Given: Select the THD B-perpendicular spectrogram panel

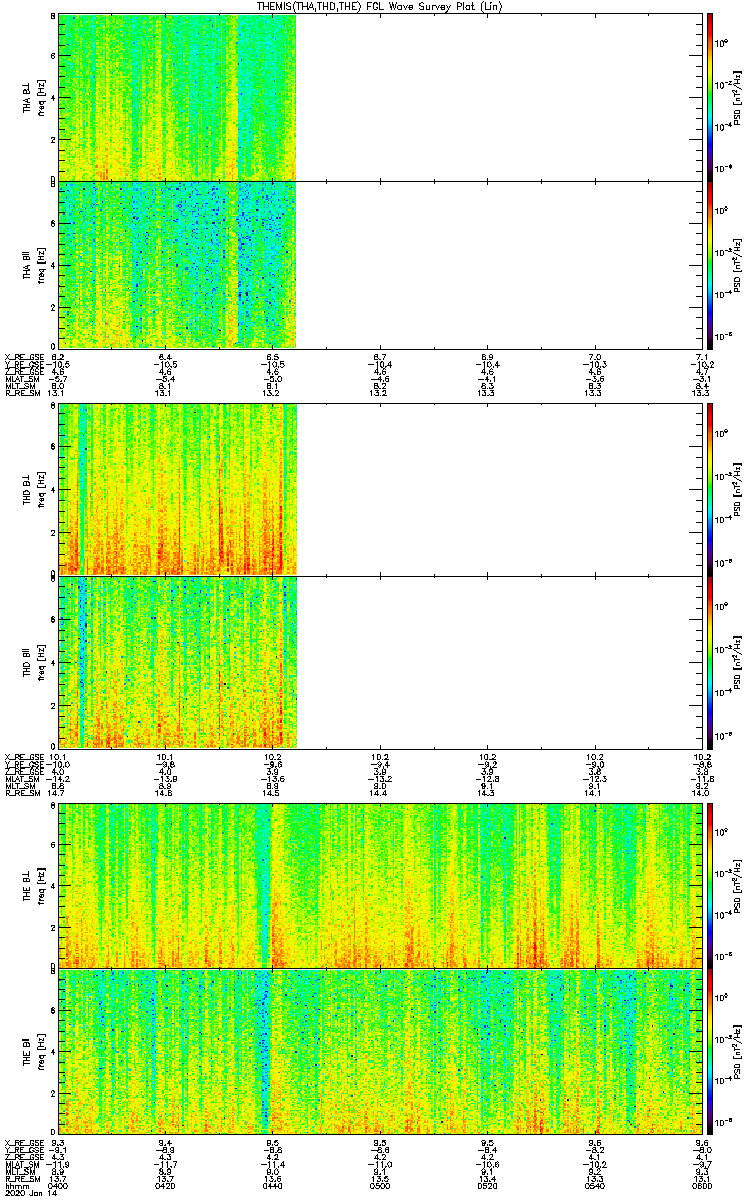Looking at the screenshot, I should pos(380,490).
